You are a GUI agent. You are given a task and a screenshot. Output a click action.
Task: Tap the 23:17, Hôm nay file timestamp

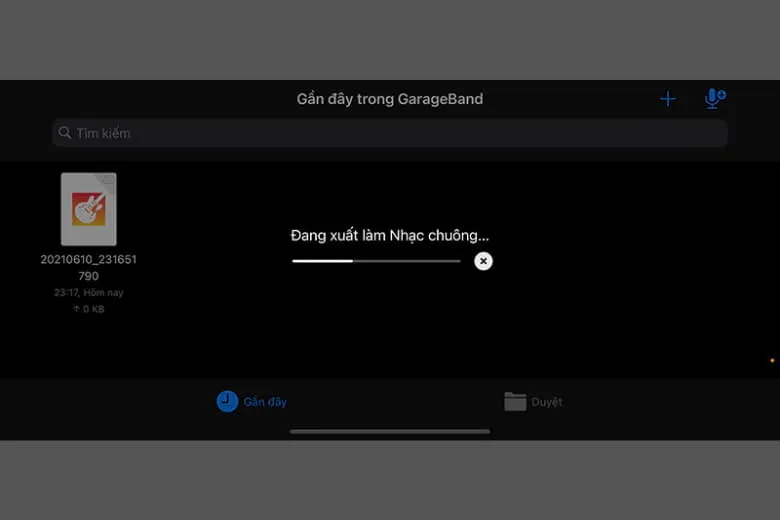tap(88, 293)
